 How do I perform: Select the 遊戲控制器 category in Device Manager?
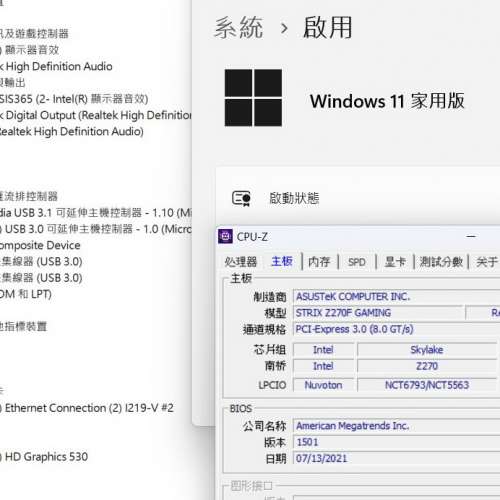34,34
